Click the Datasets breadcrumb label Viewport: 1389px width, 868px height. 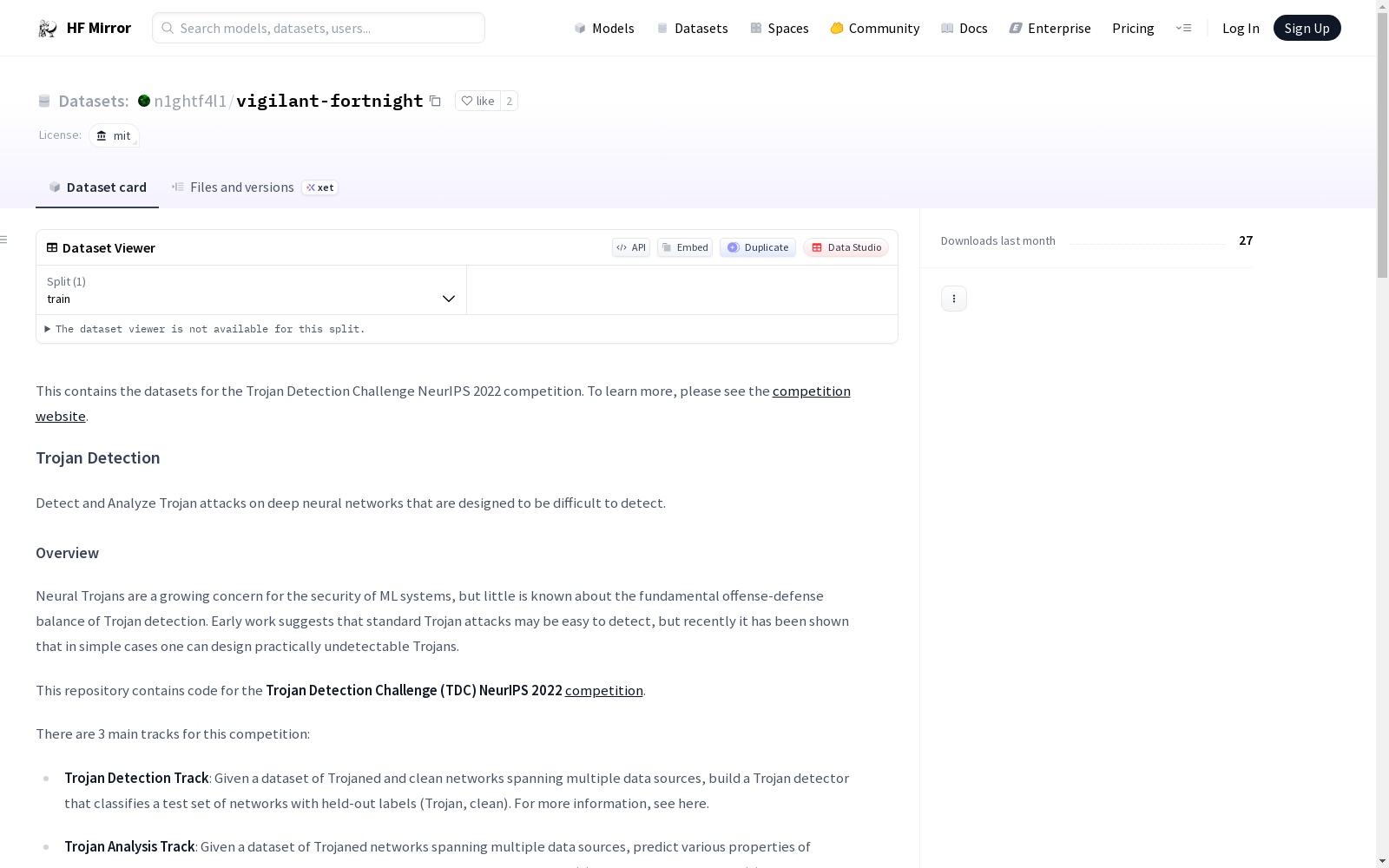tap(93, 101)
